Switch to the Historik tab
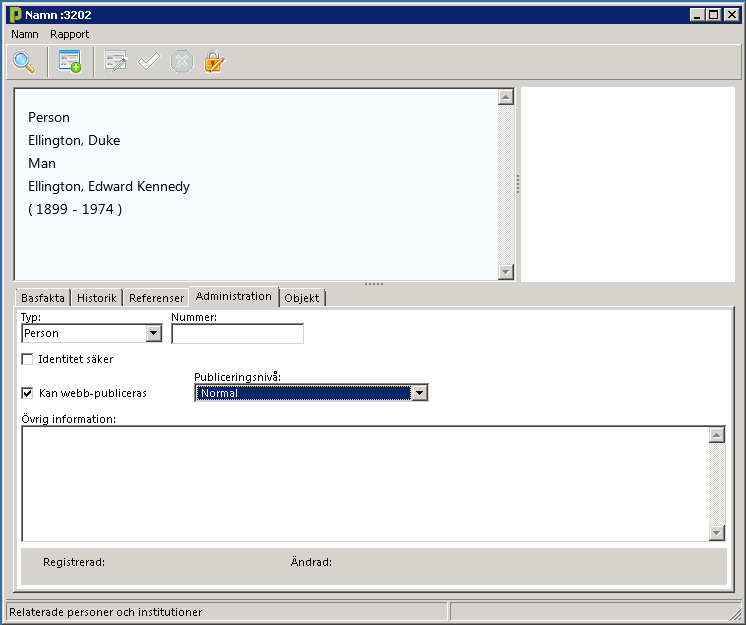Image resolution: width=746 pixels, height=625 pixels. [97, 298]
